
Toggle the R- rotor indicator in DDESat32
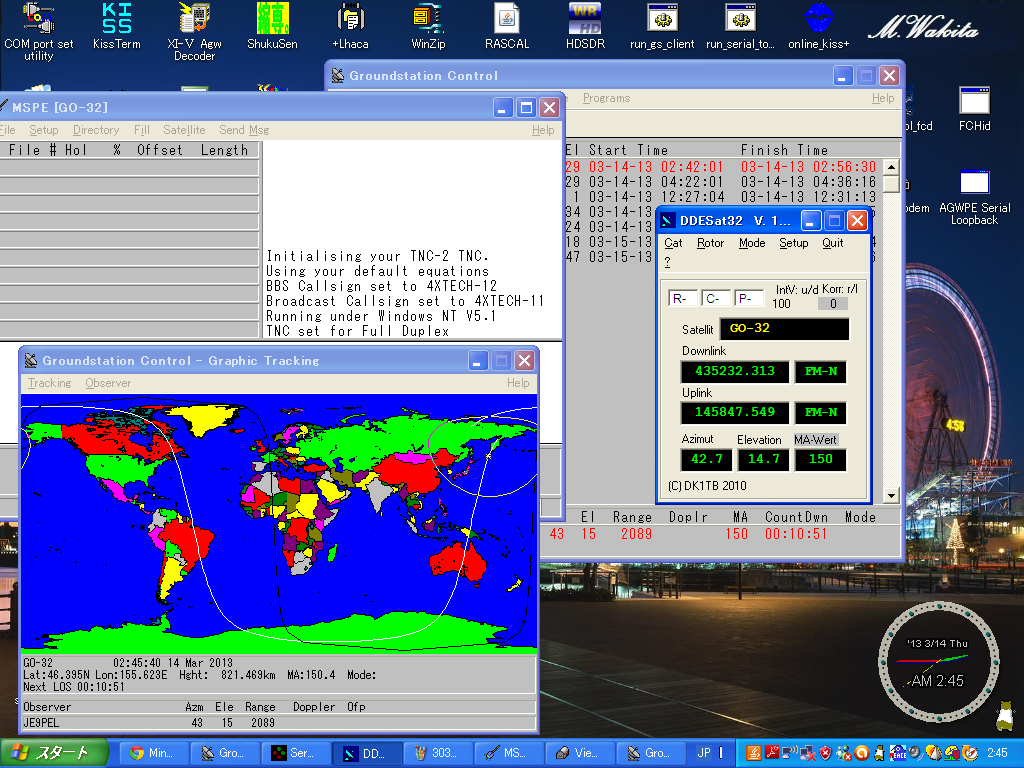click(x=682, y=298)
